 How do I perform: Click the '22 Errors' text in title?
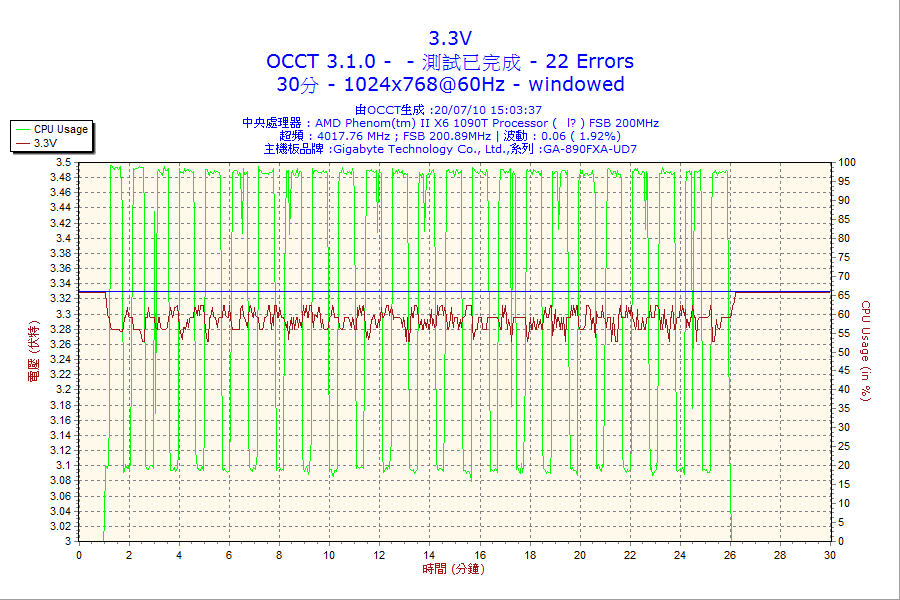coord(589,61)
